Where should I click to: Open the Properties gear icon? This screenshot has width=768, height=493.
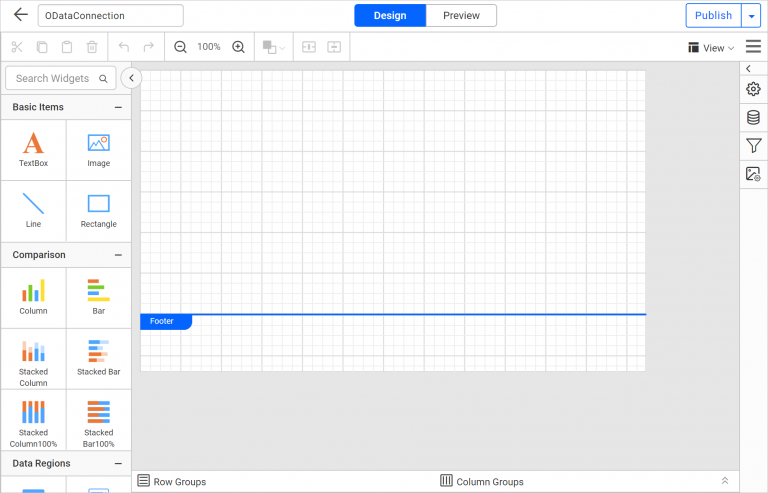tap(753, 89)
